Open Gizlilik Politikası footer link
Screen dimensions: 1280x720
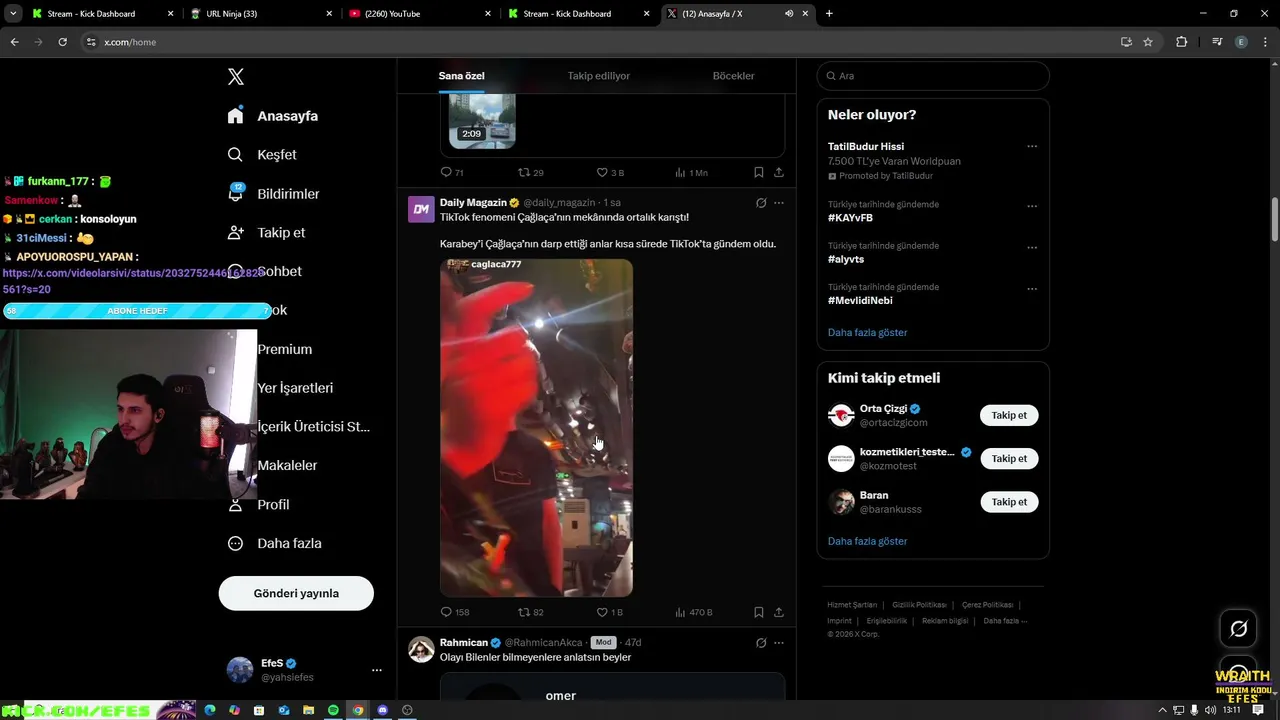[x=919, y=605]
